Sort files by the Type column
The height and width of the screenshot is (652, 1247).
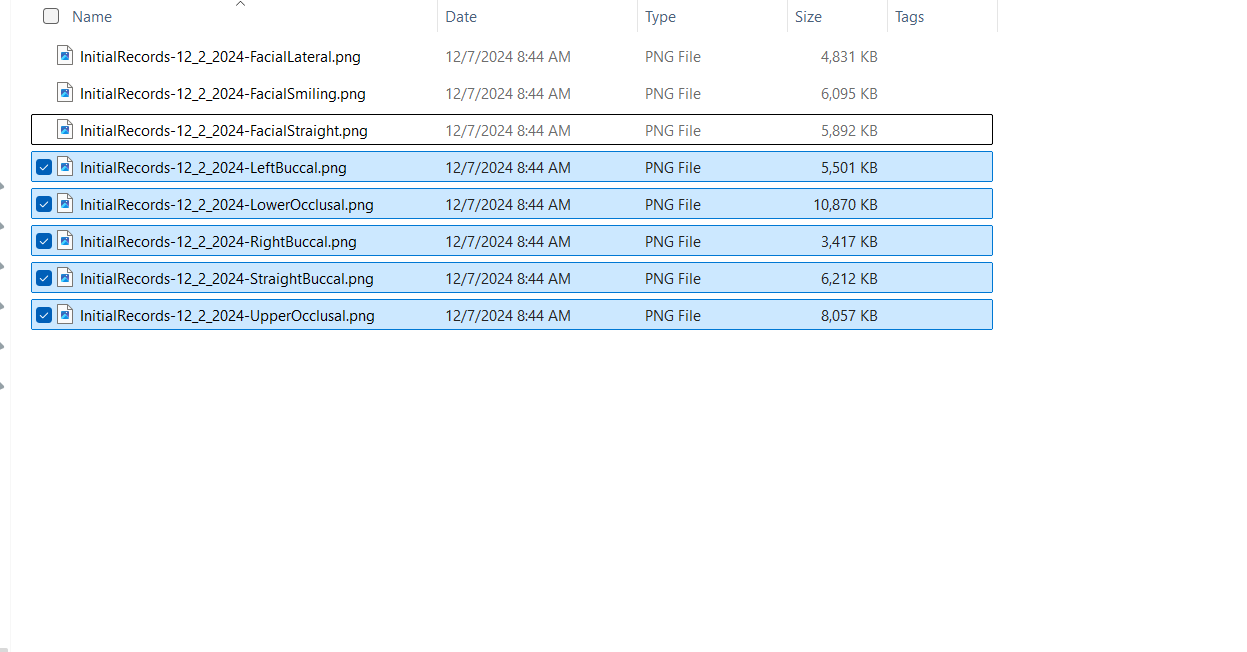pos(660,17)
